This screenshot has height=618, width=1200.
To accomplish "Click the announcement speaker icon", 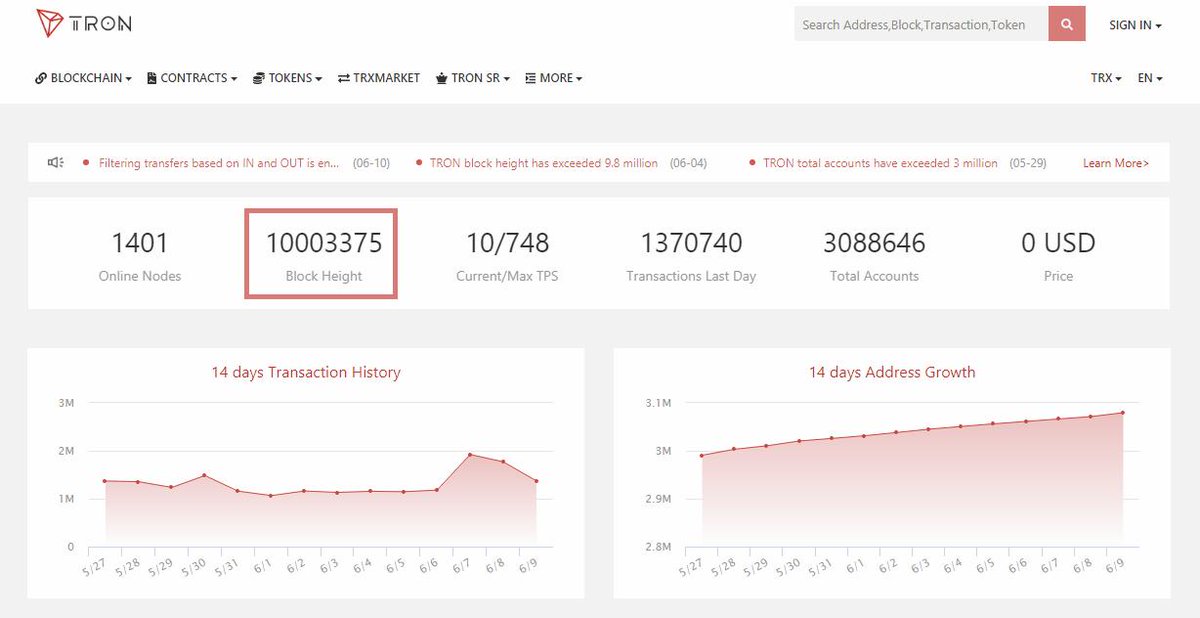I will [56, 162].
